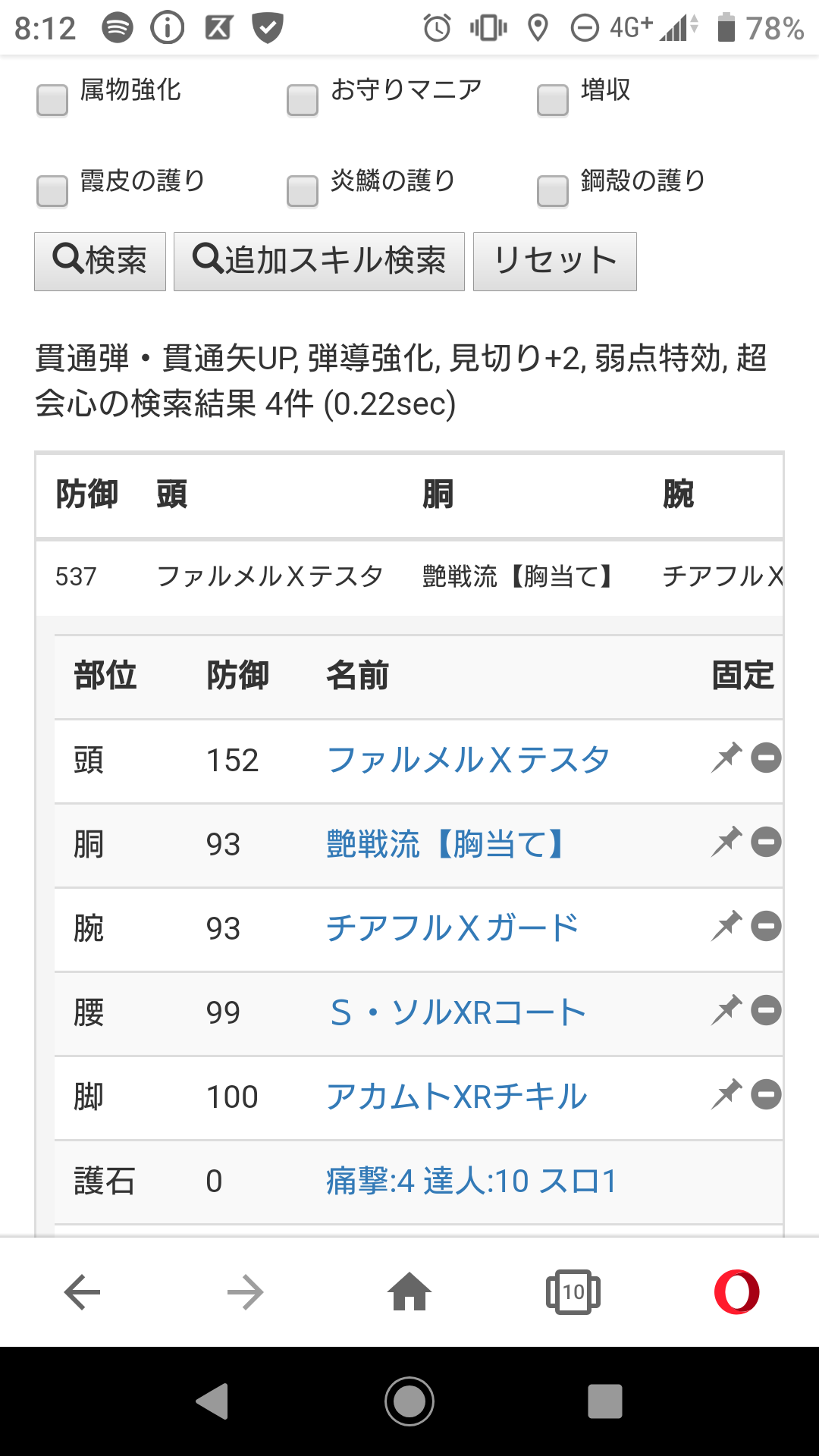Open the charm 痛撃:4 達人:10 link

(471, 1181)
